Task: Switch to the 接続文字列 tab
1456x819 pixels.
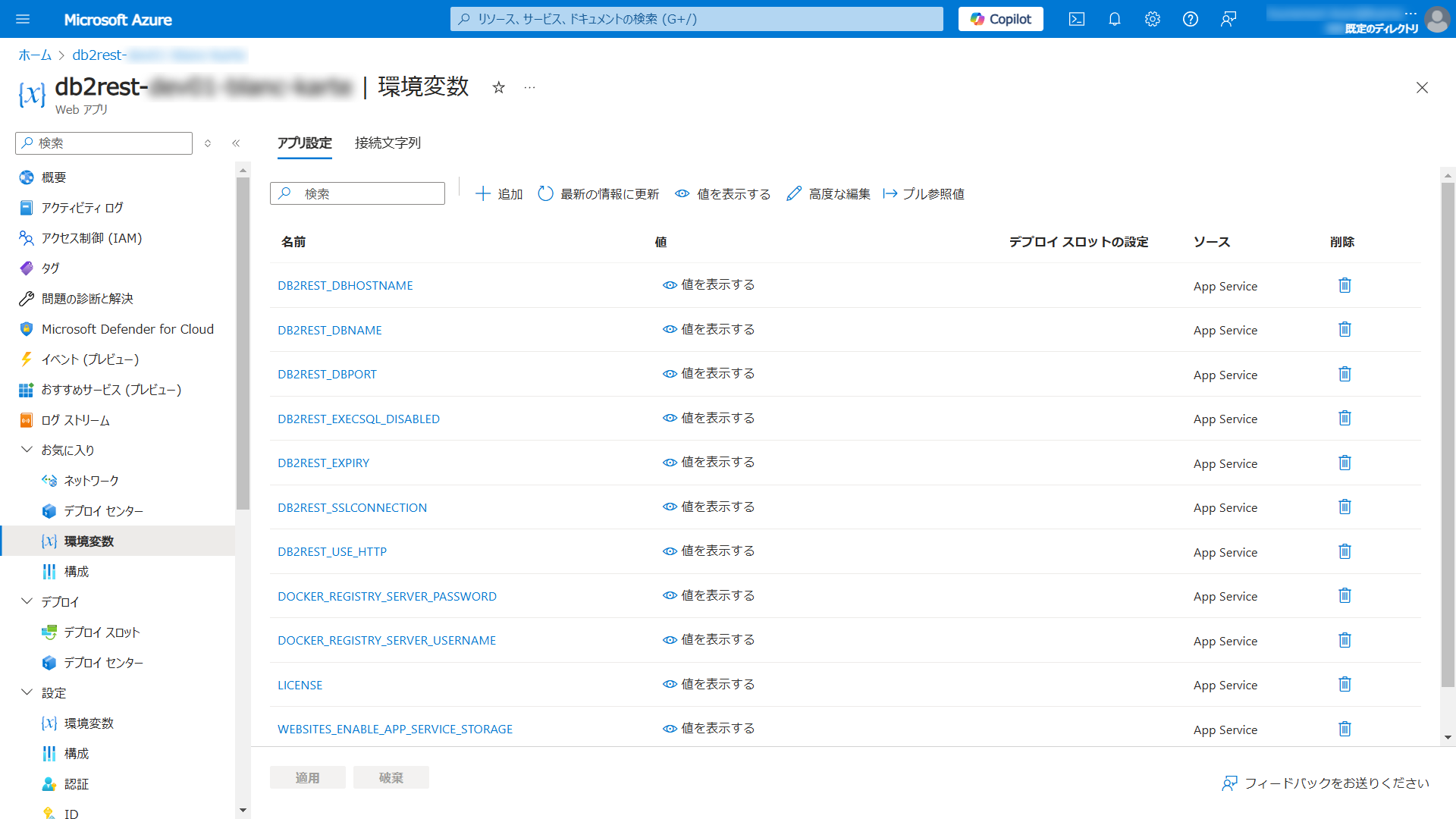Action: 388,143
